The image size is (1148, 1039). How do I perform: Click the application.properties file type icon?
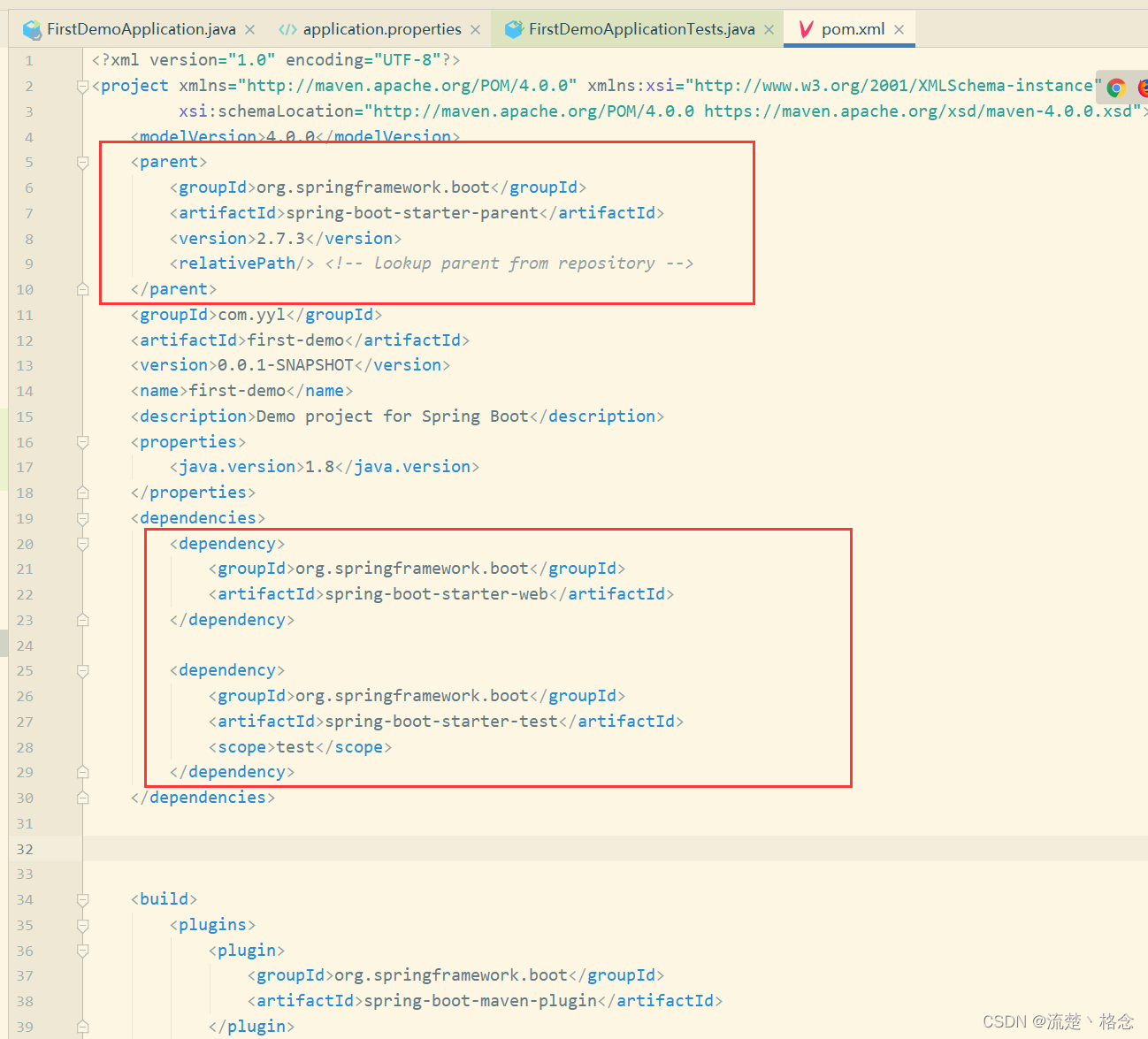tap(287, 30)
